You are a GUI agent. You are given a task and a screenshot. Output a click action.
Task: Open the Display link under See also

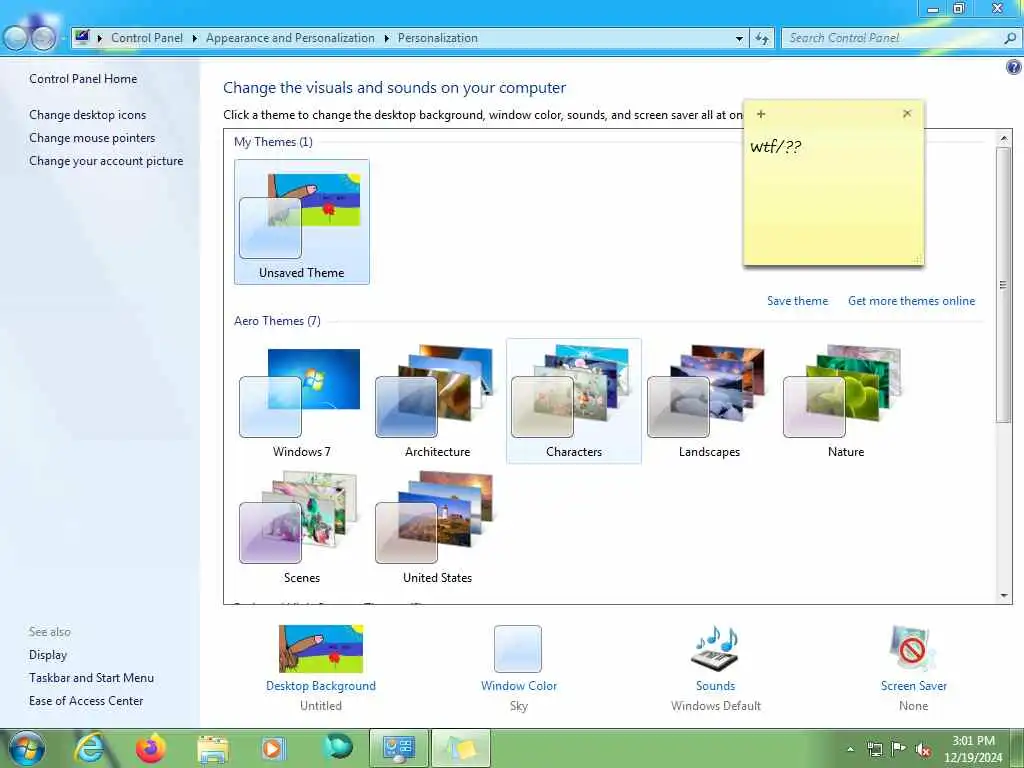click(x=48, y=655)
